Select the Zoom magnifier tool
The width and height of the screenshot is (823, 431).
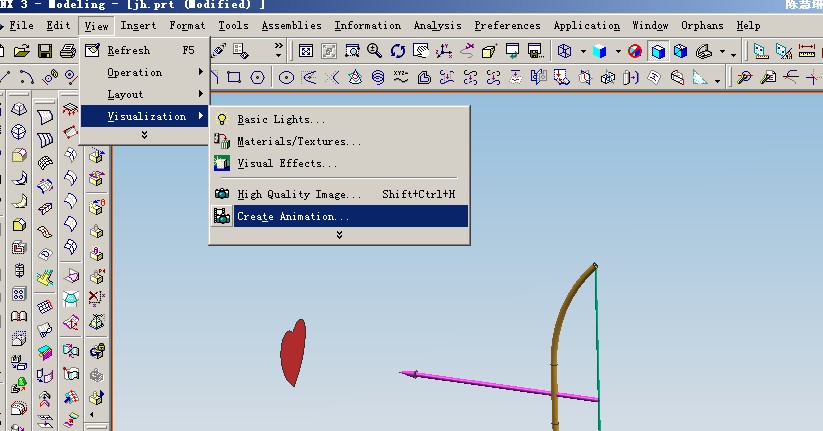tap(375, 51)
